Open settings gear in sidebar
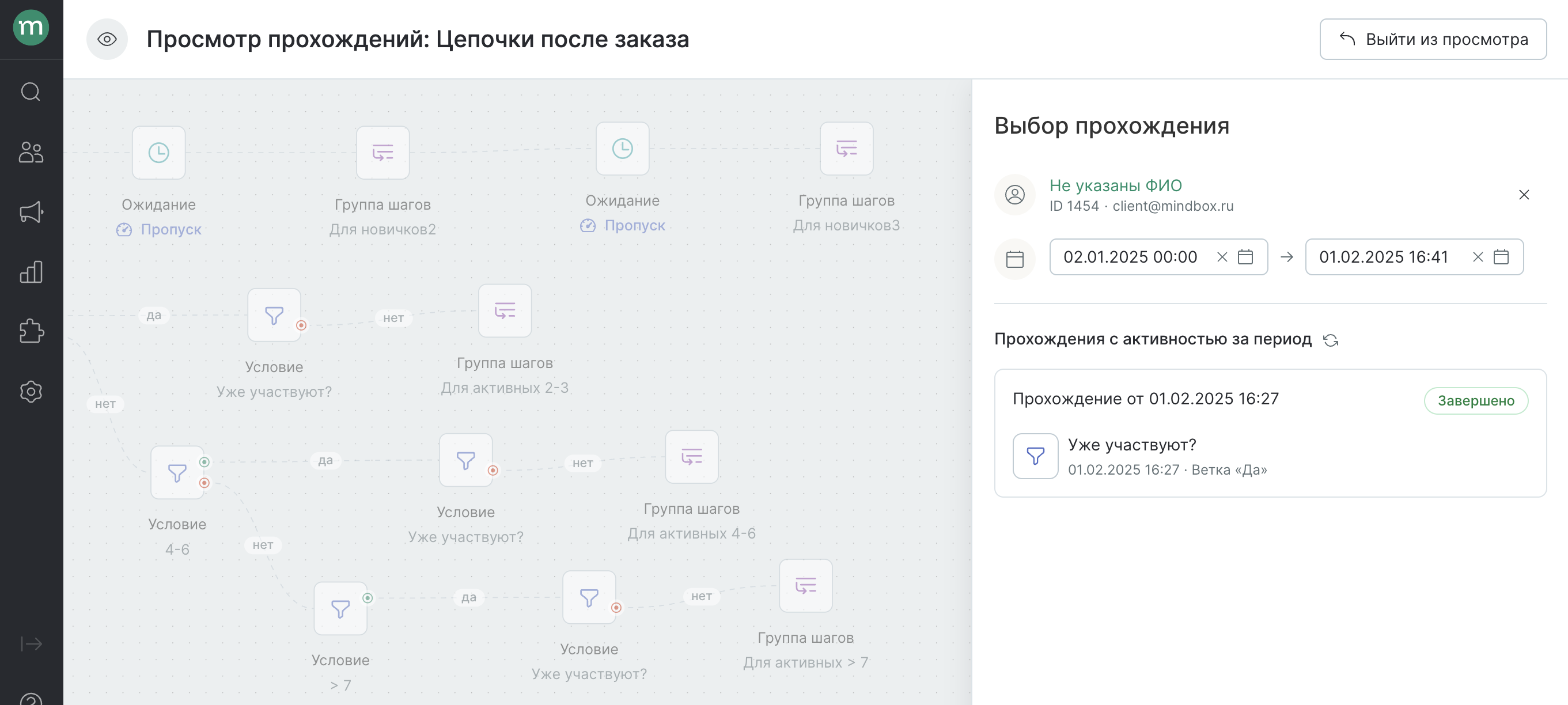The image size is (1568, 705). click(x=31, y=392)
